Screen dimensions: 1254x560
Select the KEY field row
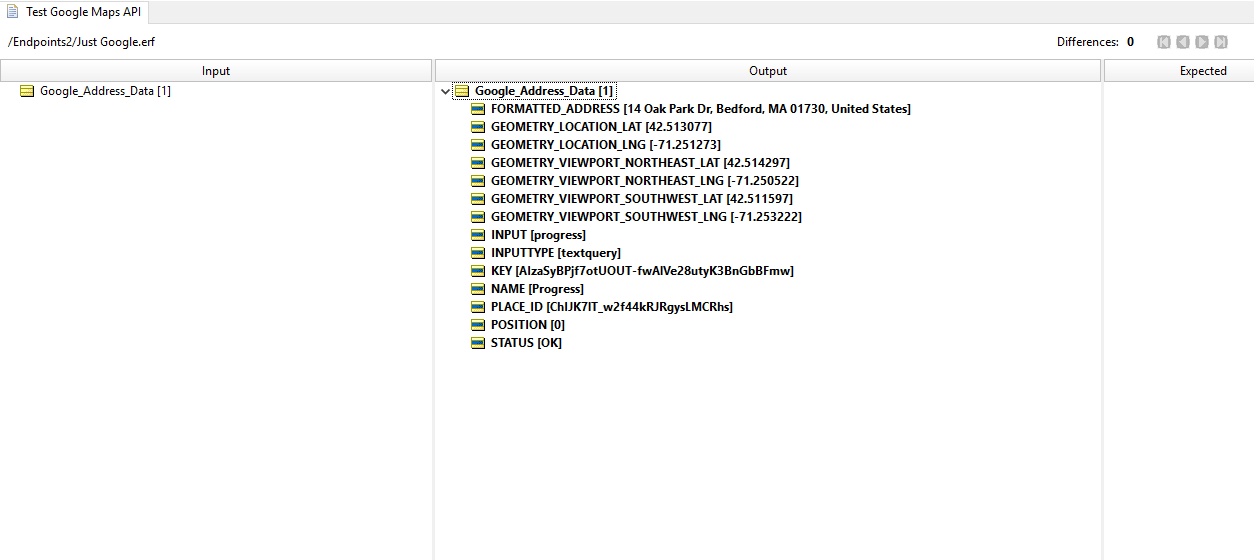[x=641, y=271]
